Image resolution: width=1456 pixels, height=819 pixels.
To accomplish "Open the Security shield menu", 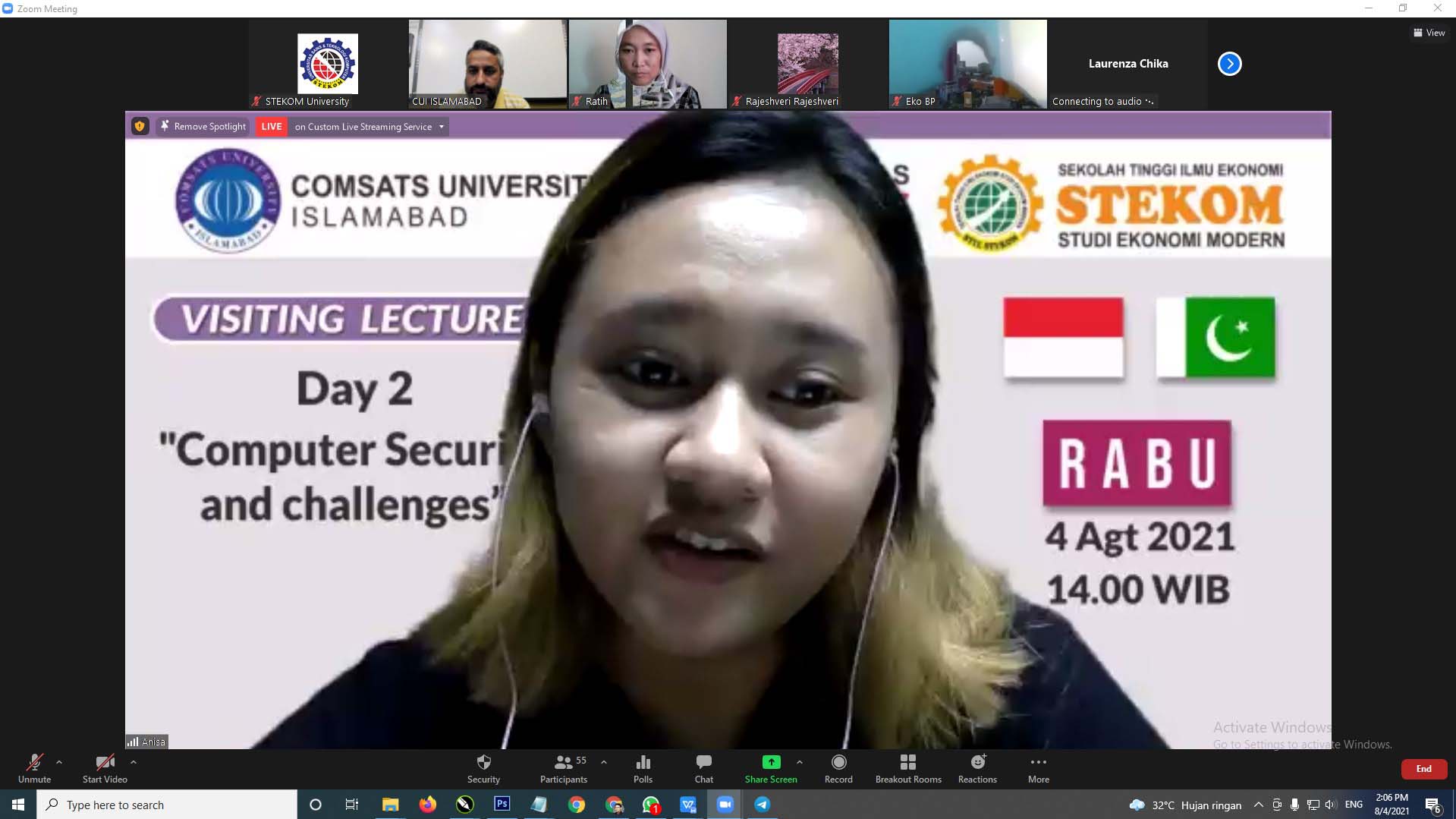I will tap(483, 768).
